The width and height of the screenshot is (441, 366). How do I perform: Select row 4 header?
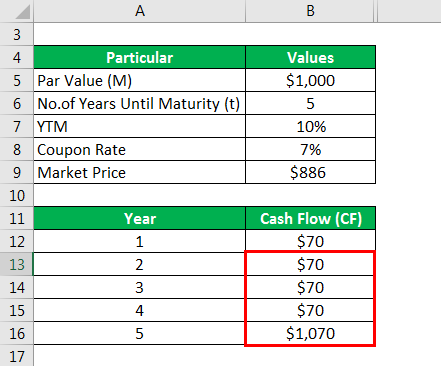[x=17, y=57]
